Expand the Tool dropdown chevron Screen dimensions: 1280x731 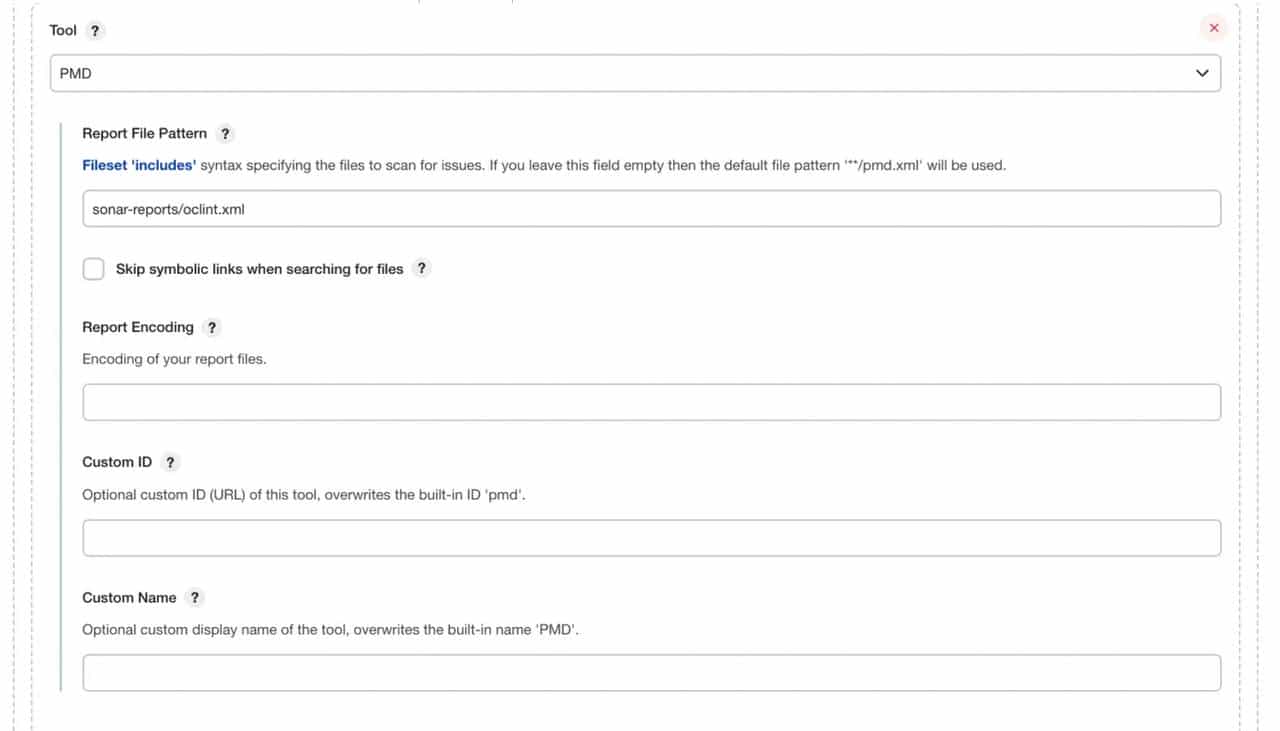point(1202,72)
